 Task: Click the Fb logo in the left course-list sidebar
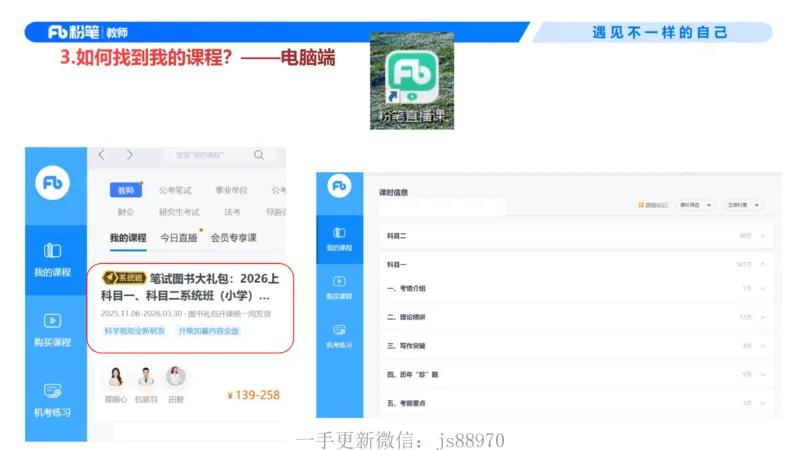[x=53, y=183]
